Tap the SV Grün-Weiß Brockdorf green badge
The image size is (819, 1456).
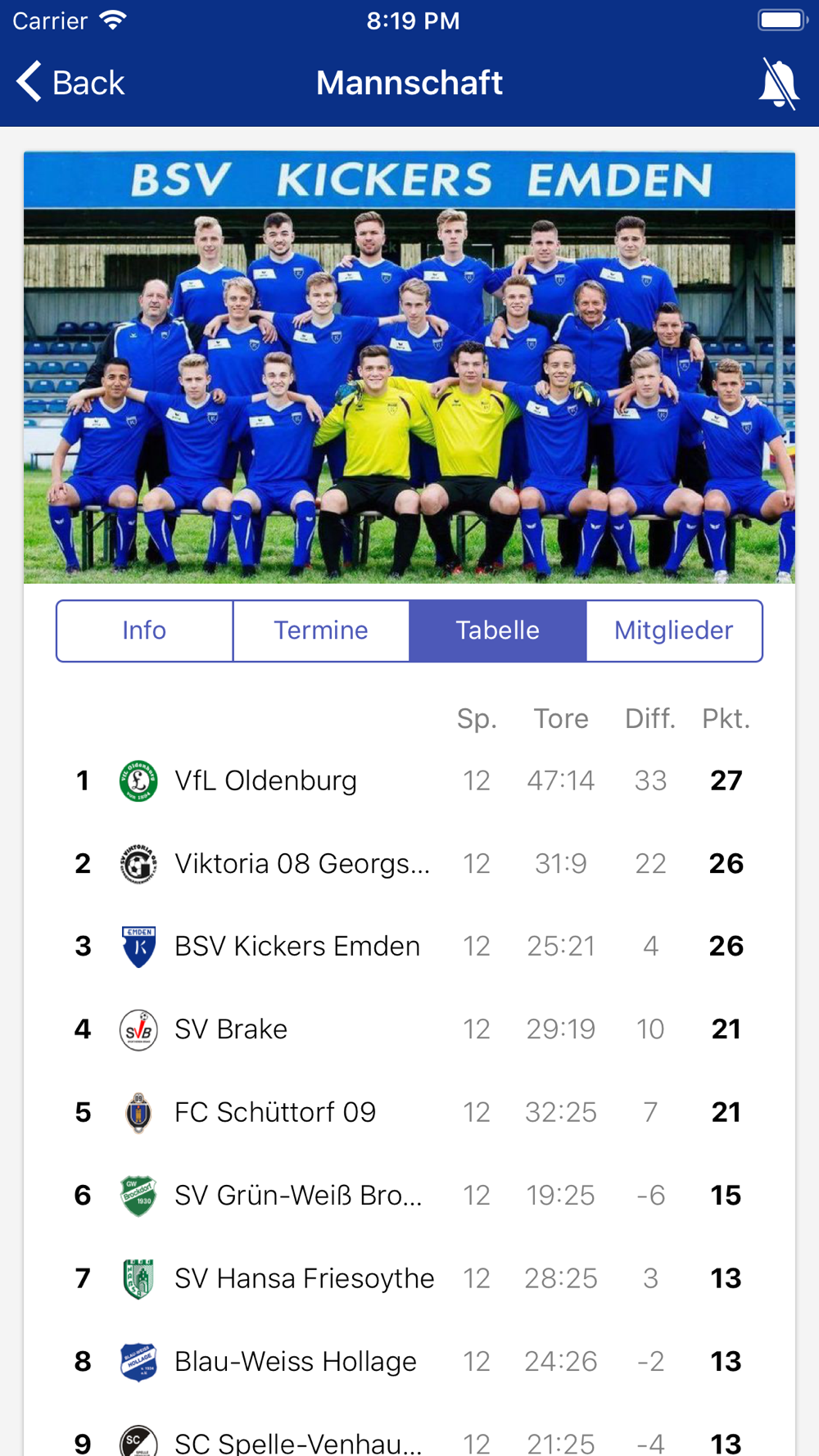pos(138,1196)
